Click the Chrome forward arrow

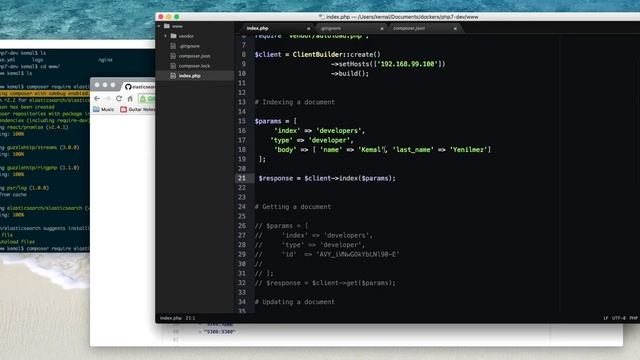(x=108, y=99)
